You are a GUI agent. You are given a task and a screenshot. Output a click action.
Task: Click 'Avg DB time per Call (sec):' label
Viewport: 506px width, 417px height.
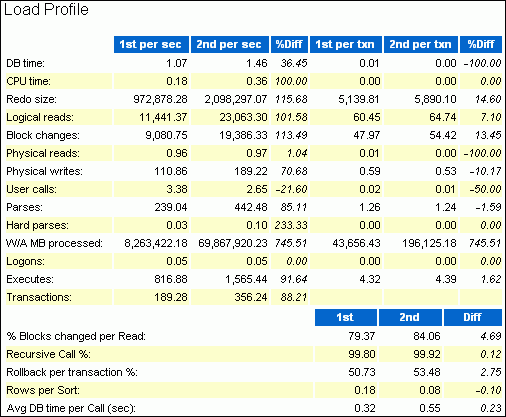[x=71, y=408]
